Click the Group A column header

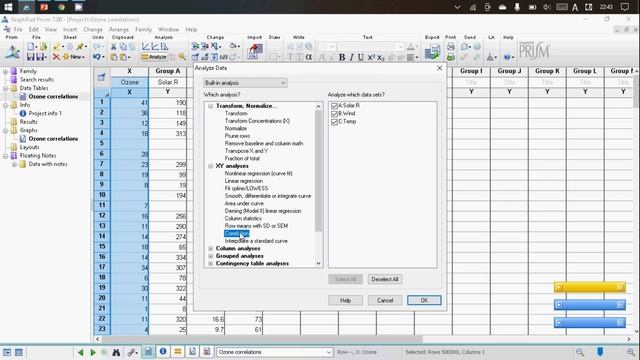[167, 71]
